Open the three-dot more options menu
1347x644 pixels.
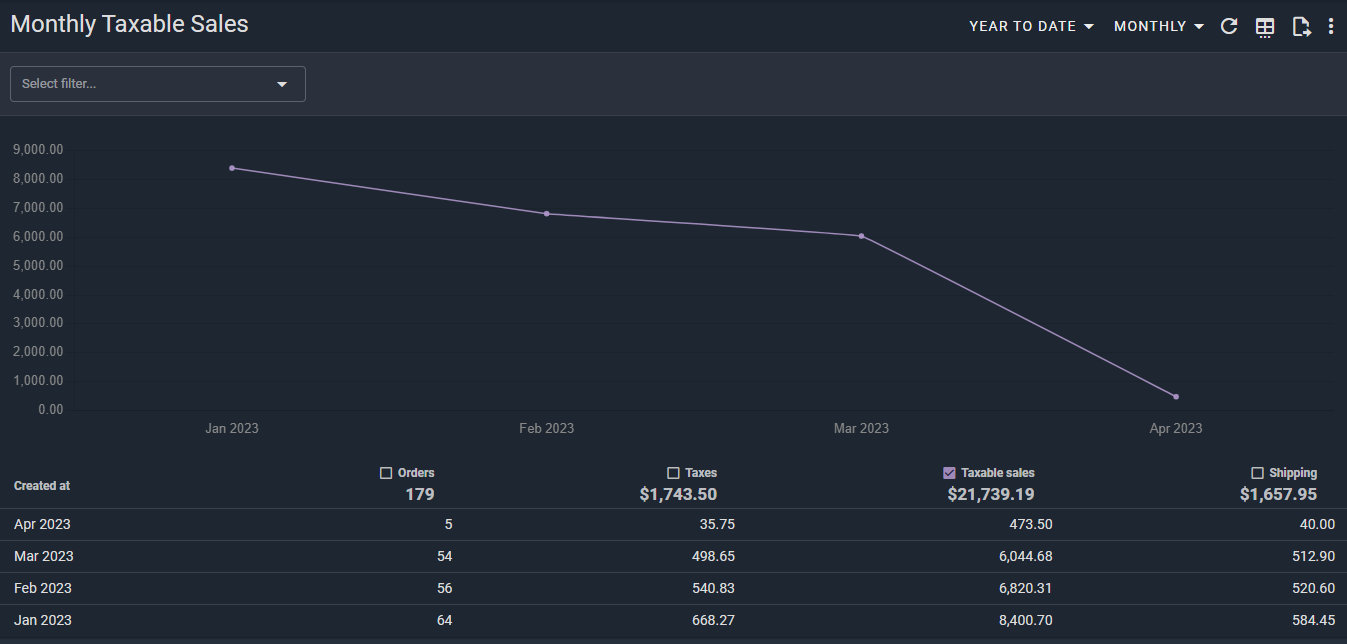[x=1330, y=27]
